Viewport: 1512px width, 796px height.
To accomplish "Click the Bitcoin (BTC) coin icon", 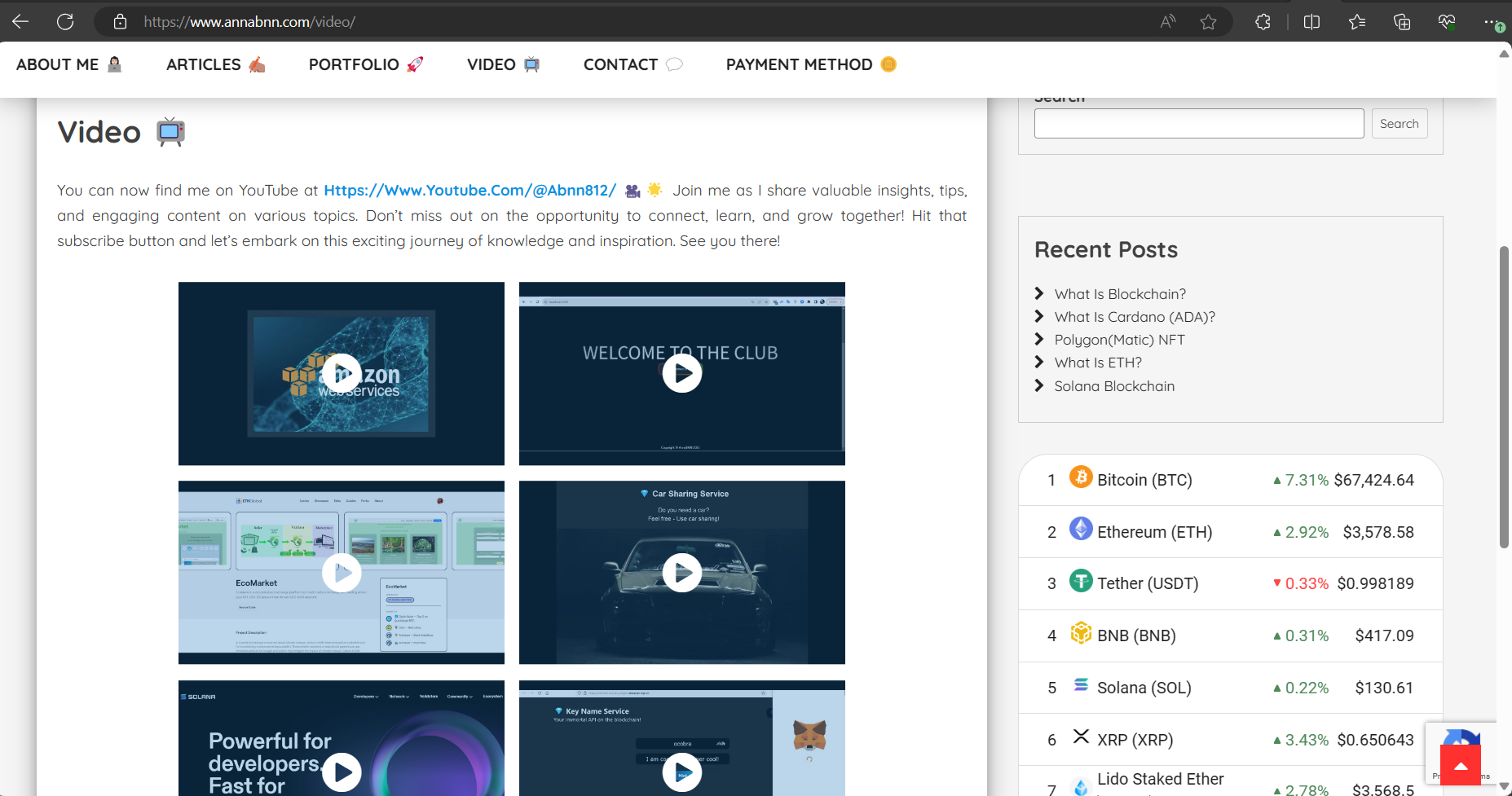I will click(x=1081, y=477).
